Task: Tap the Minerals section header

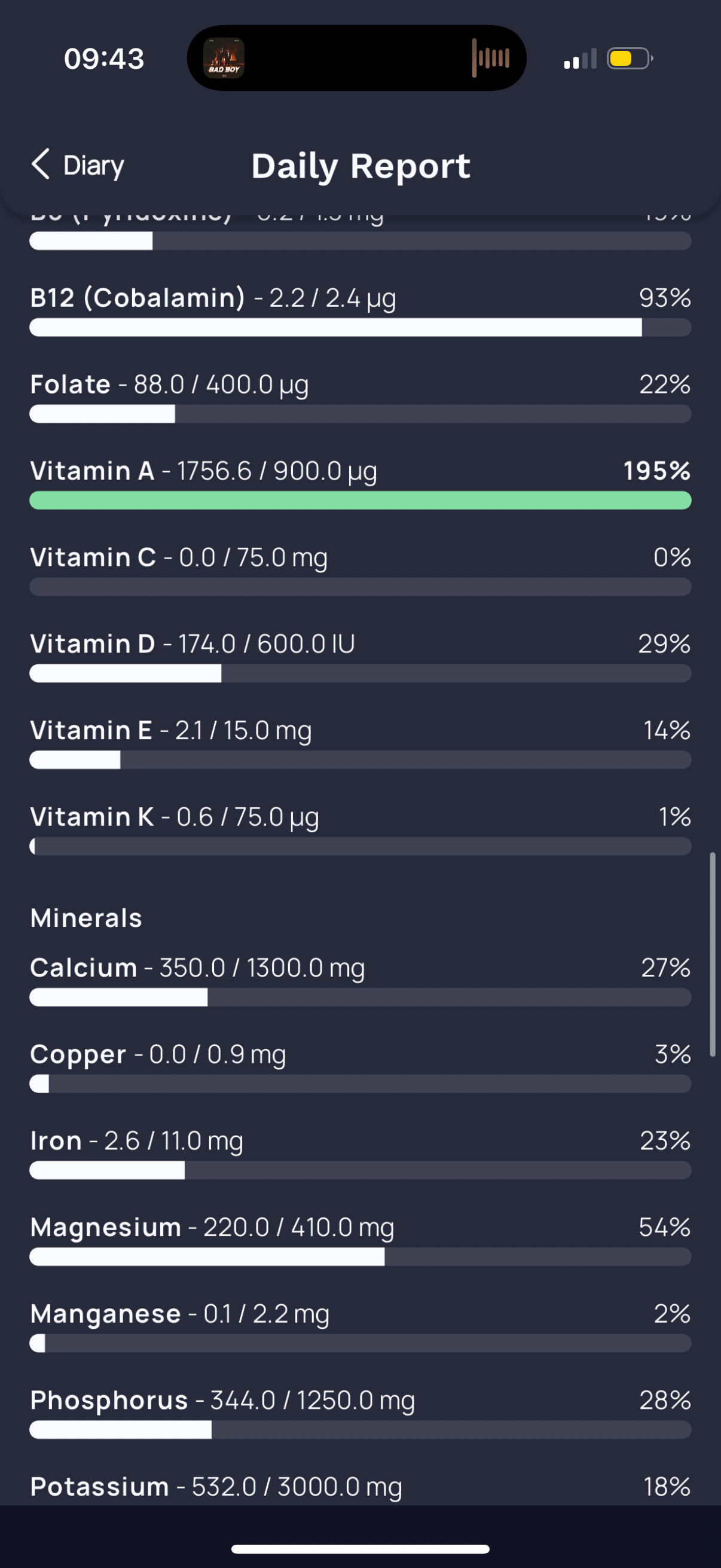Action: tap(87, 917)
